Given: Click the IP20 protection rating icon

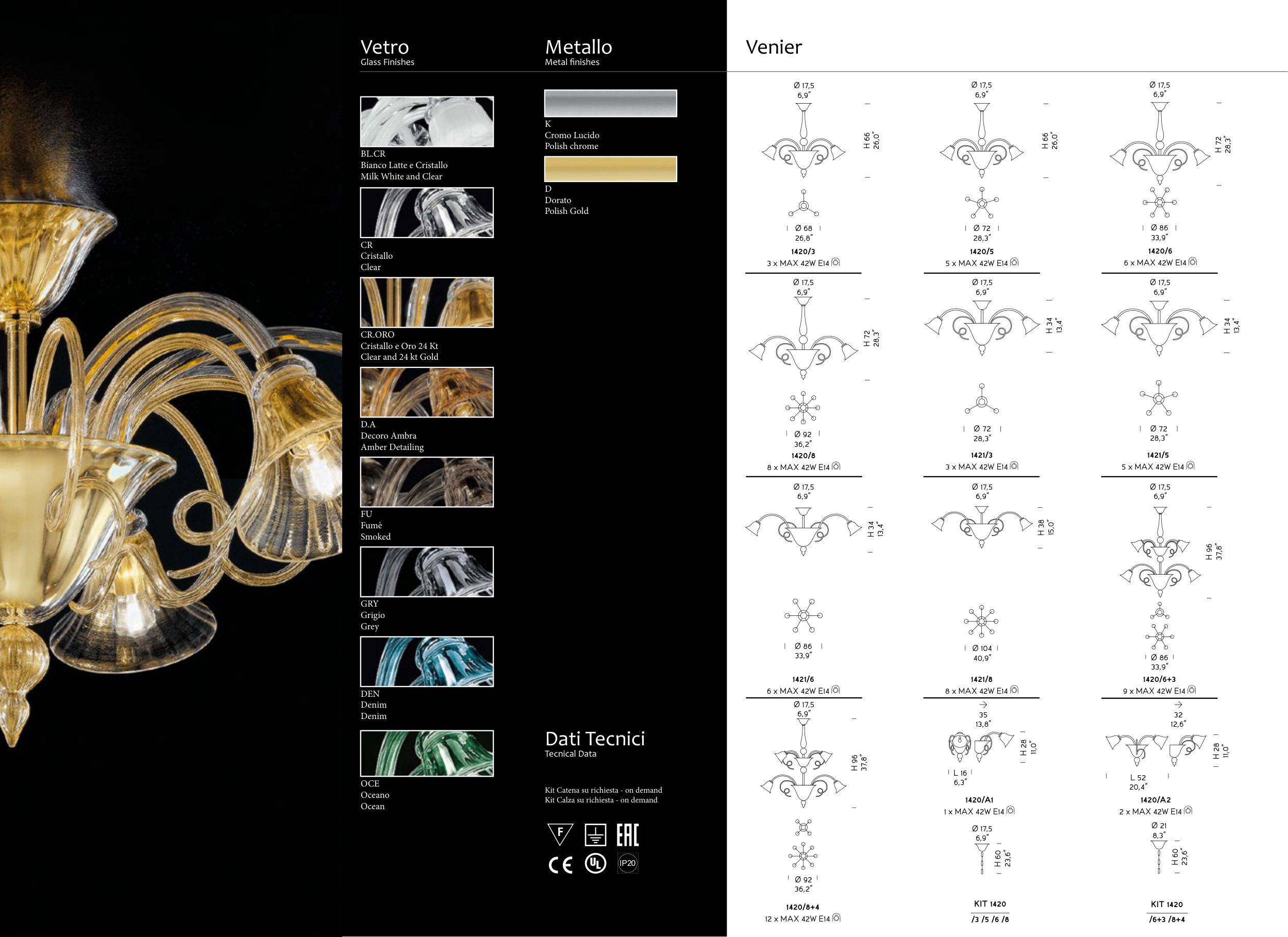Looking at the screenshot, I should pyautogui.click(x=628, y=863).
